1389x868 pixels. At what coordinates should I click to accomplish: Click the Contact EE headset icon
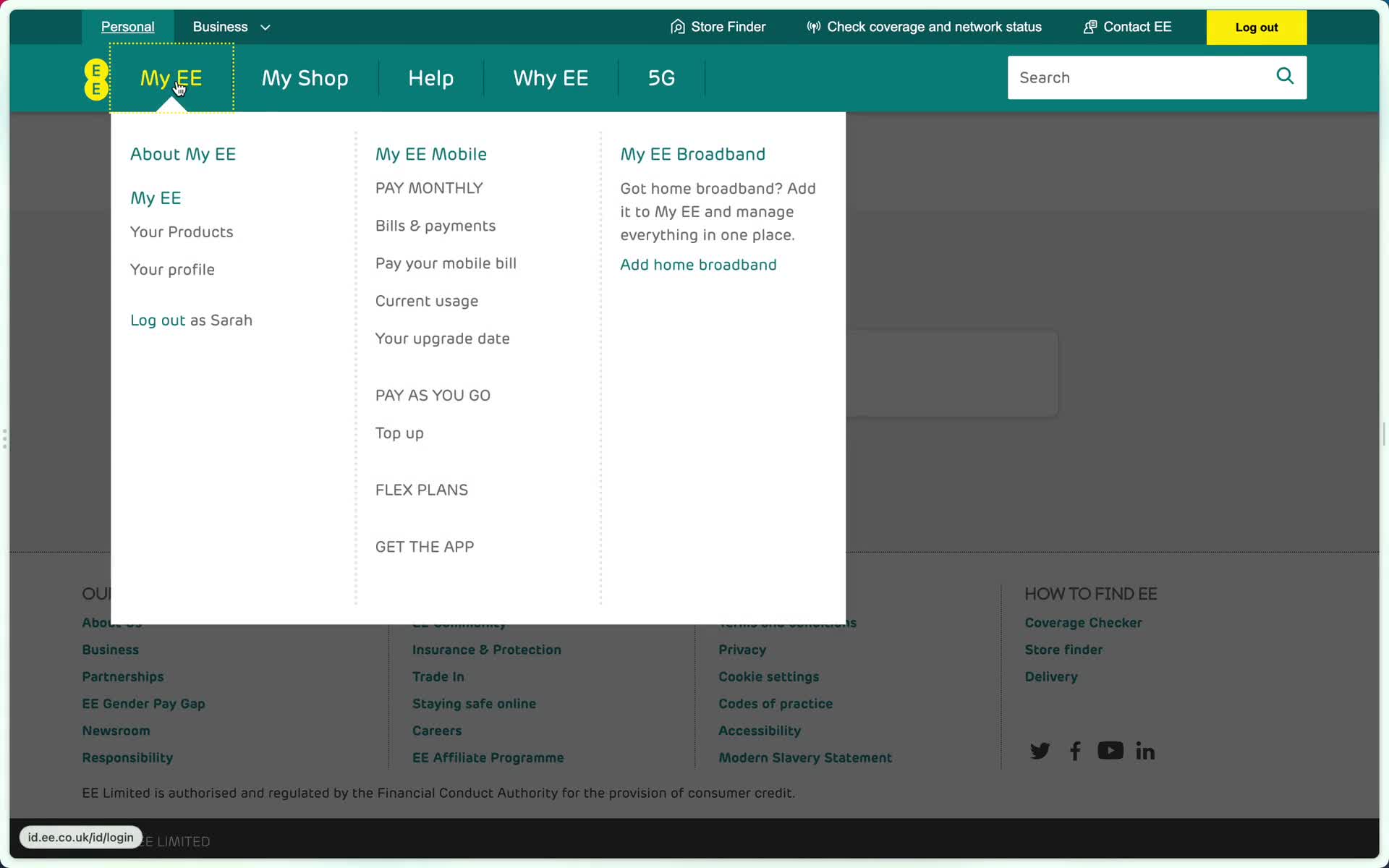click(x=1090, y=26)
